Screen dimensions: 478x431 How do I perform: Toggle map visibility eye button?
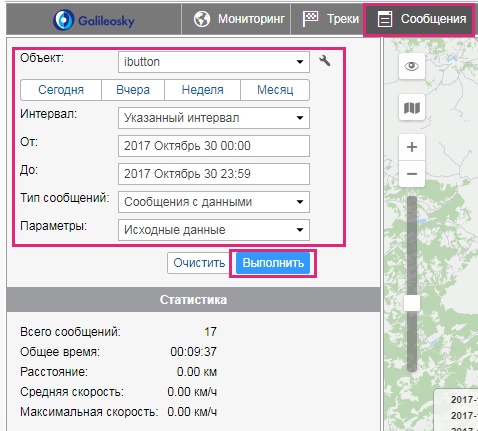[412, 66]
